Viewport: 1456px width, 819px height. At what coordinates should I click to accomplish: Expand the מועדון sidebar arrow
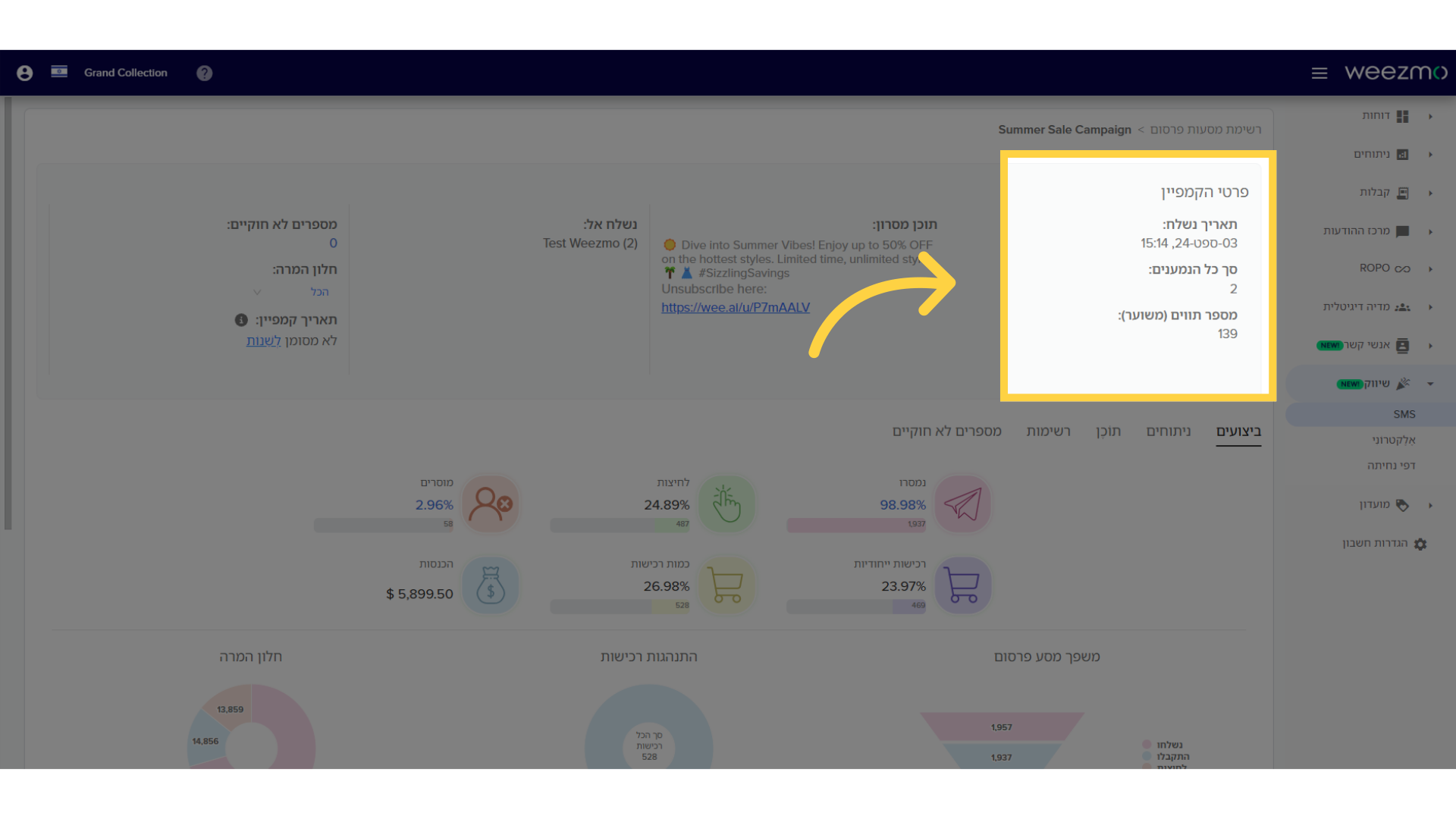1431,505
